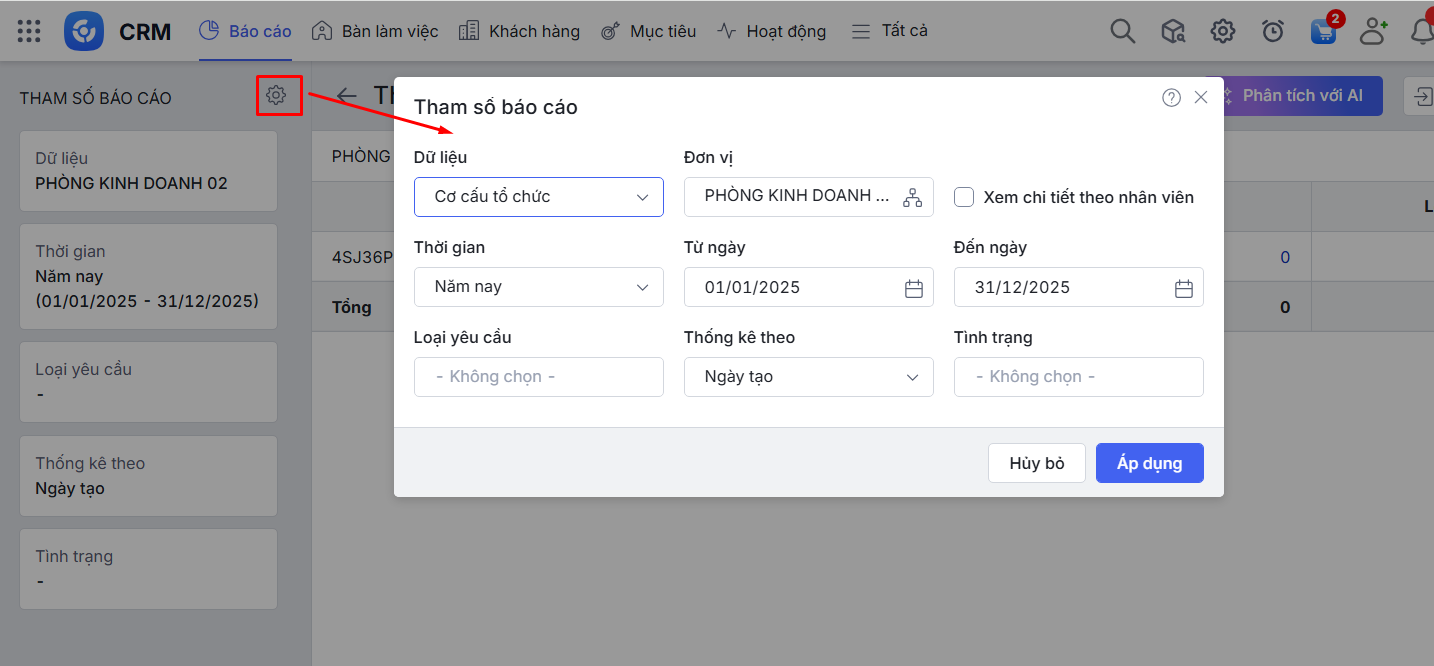
Task: Switch to the Mục tiêu menu
Action: (648, 31)
